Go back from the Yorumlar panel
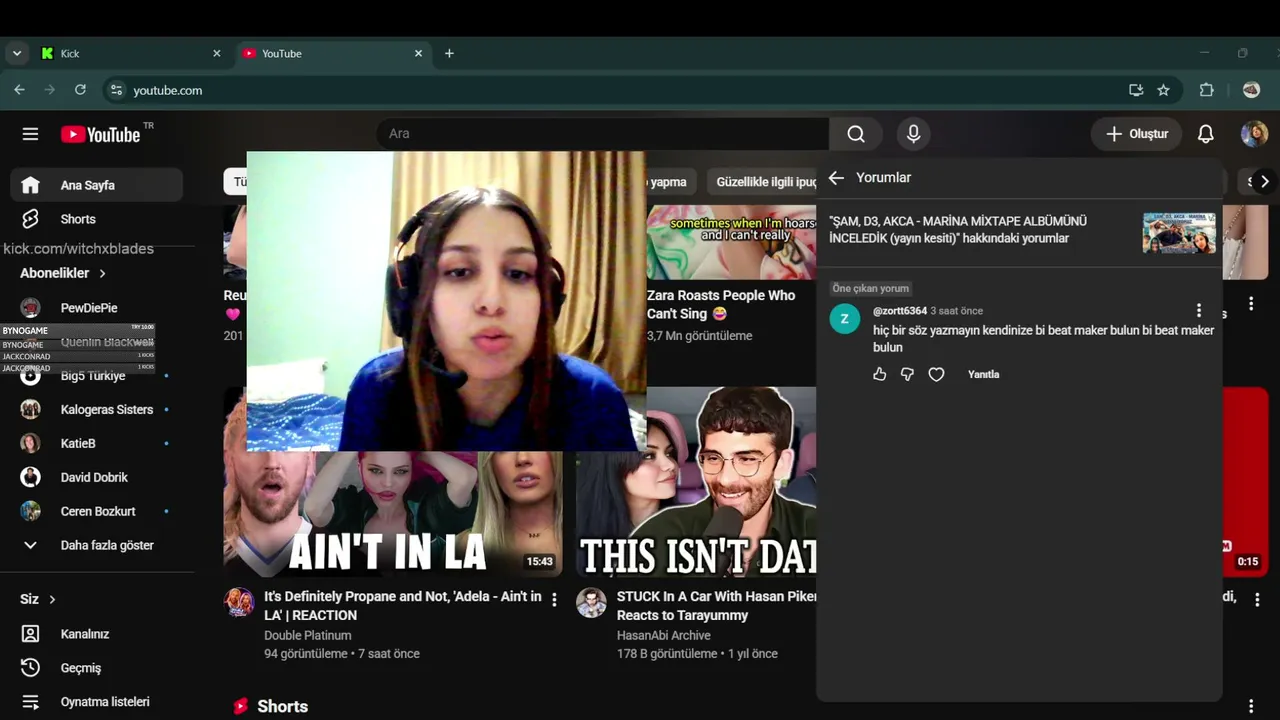The image size is (1280, 720). (836, 178)
